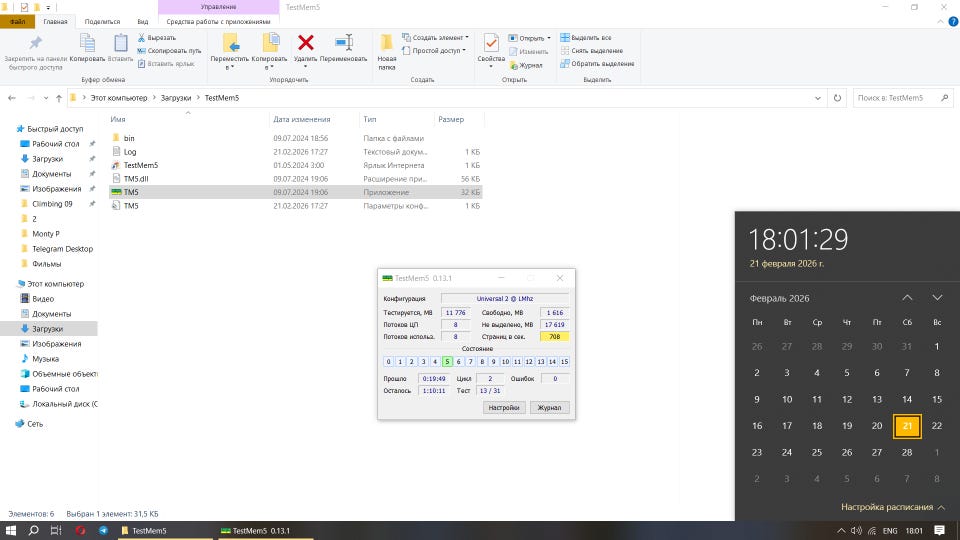Click thread state box 5
Screen dimensions: 960x540
447,362
